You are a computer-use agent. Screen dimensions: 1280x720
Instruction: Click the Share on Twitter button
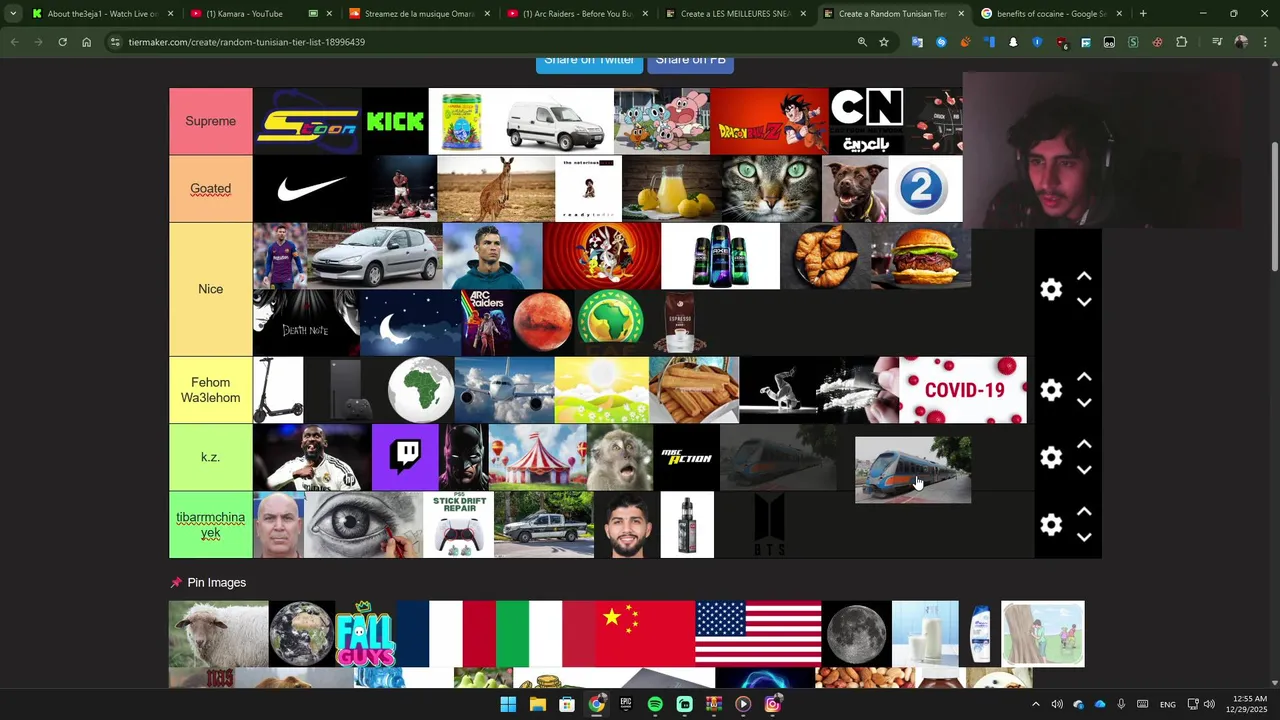[x=589, y=62]
